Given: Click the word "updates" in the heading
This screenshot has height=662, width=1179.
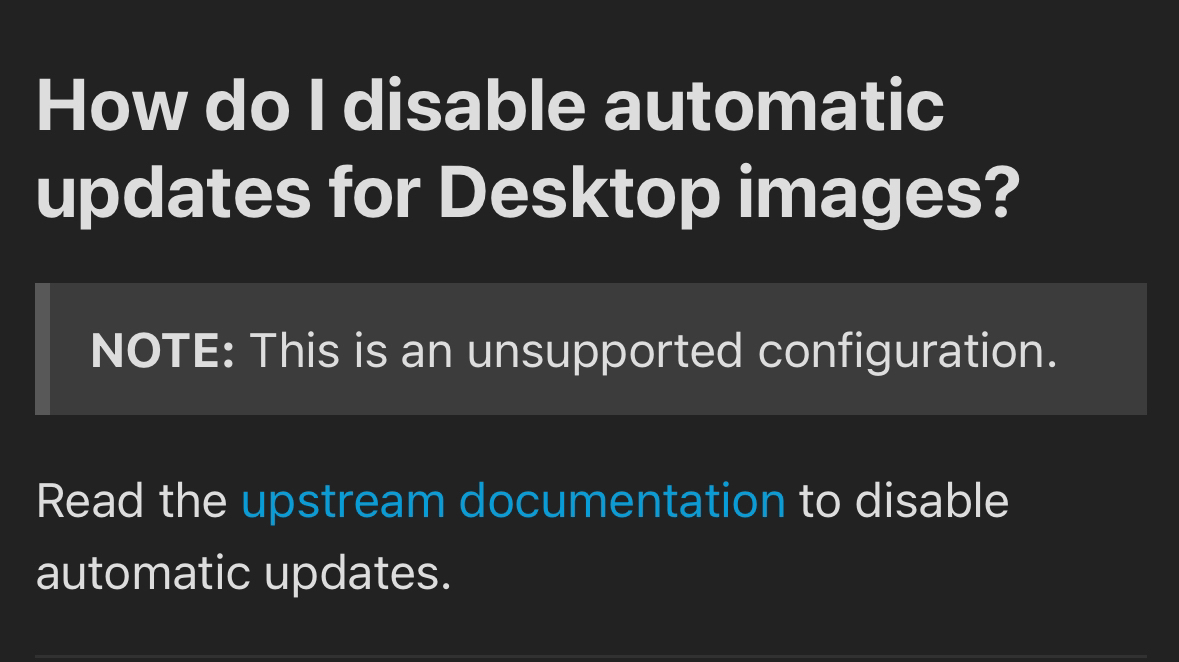Looking at the screenshot, I should coord(174,194).
